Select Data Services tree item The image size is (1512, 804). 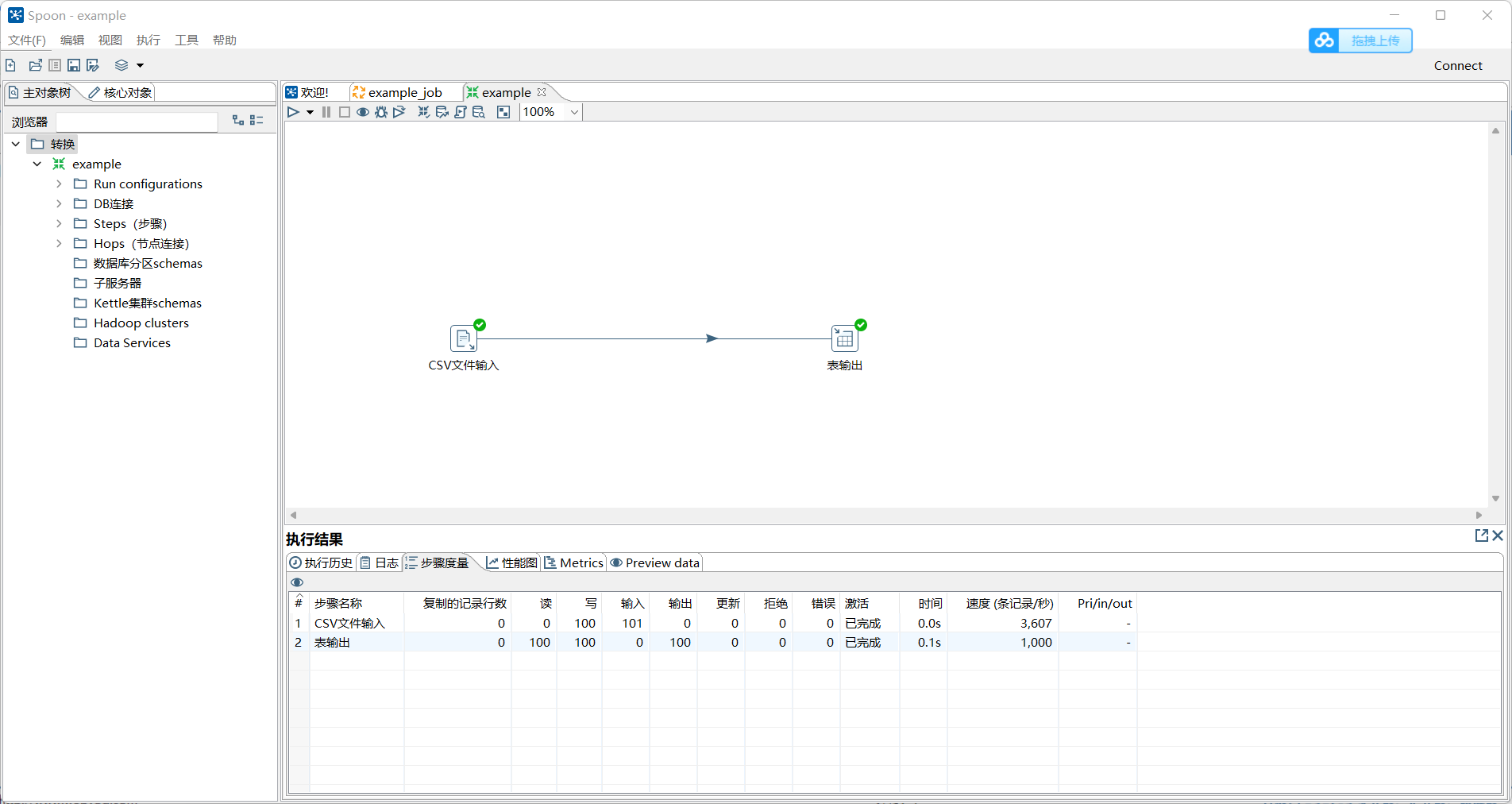[x=132, y=342]
